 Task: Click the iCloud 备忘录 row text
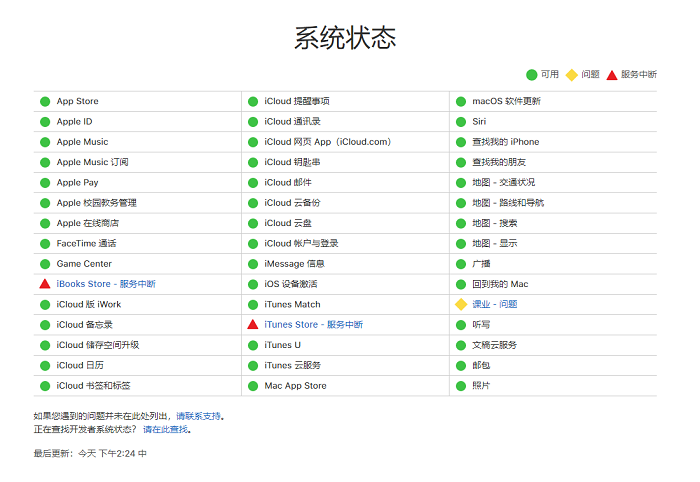pos(84,324)
